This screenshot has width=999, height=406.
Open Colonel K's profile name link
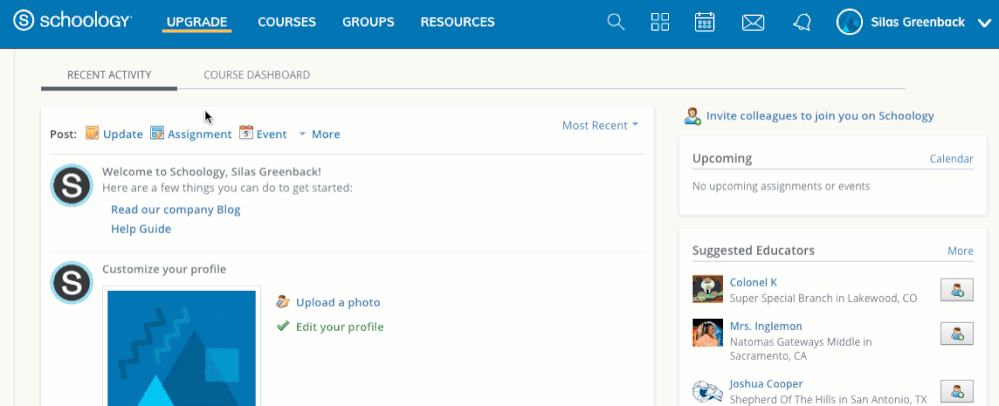tap(753, 282)
